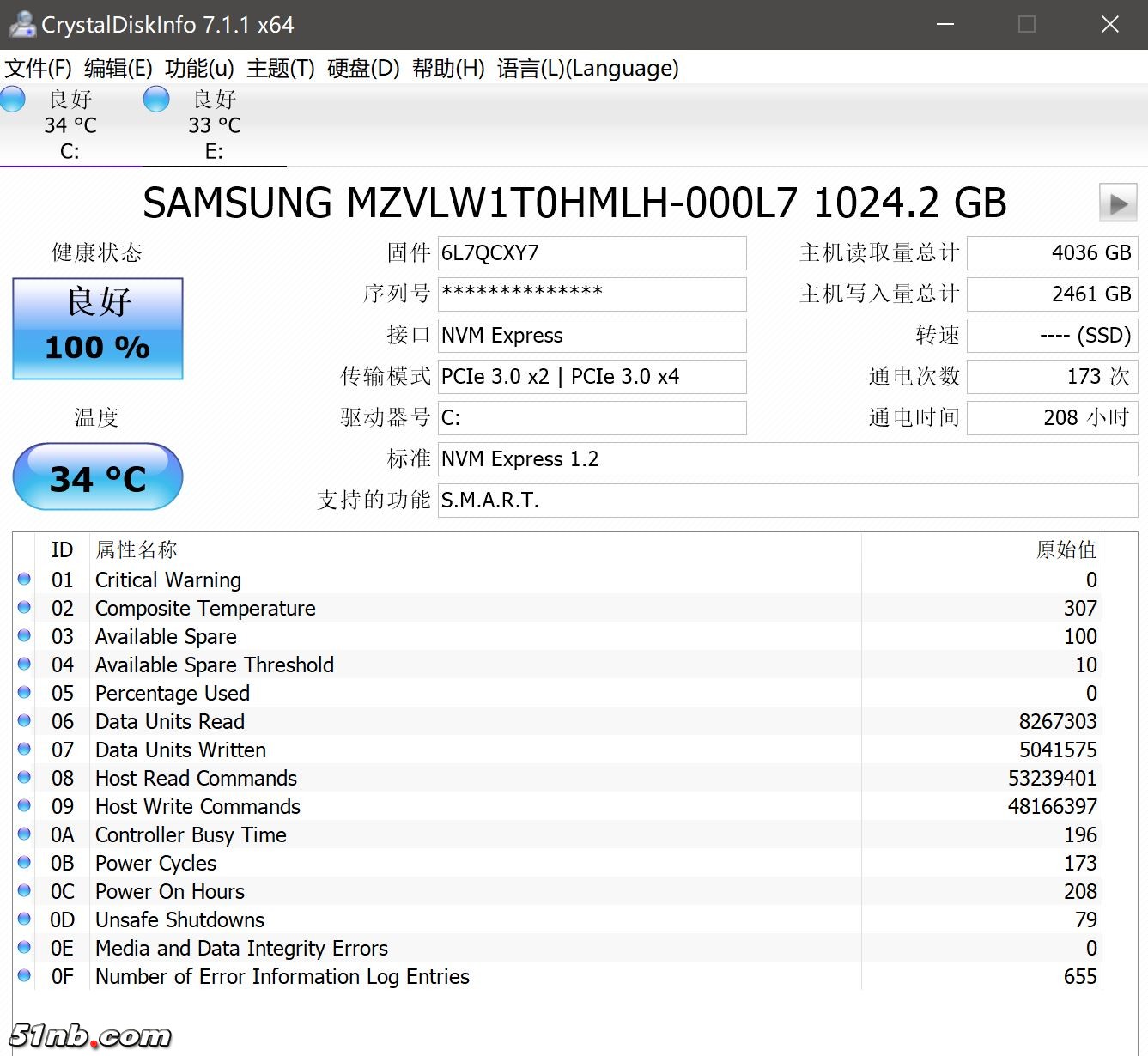Image resolution: width=1148 pixels, height=1056 pixels.
Task: Click status orb beside Percentage Used
Action: [x=24, y=693]
